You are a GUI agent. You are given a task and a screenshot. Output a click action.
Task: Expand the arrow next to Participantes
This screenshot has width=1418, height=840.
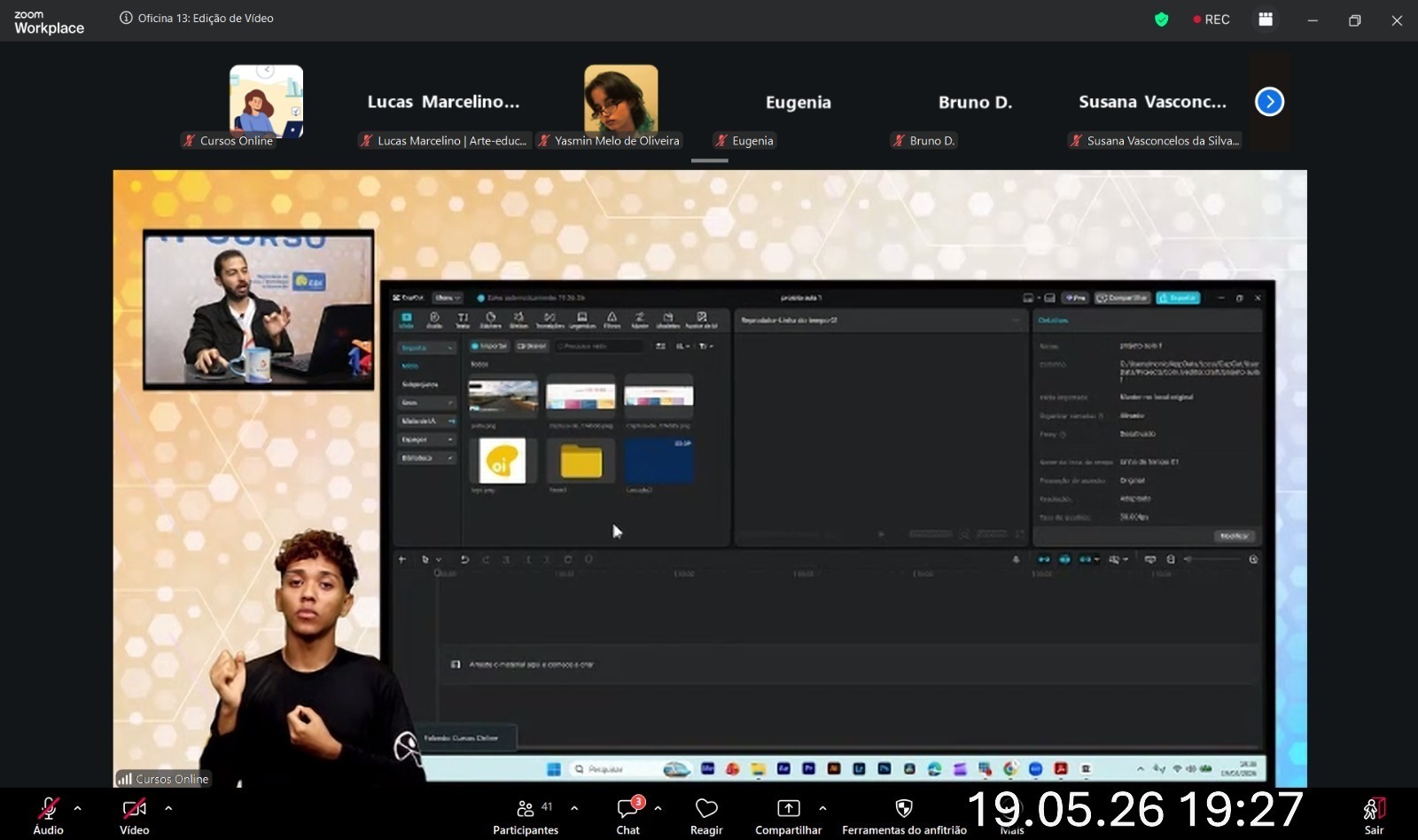[x=574, y=808]
